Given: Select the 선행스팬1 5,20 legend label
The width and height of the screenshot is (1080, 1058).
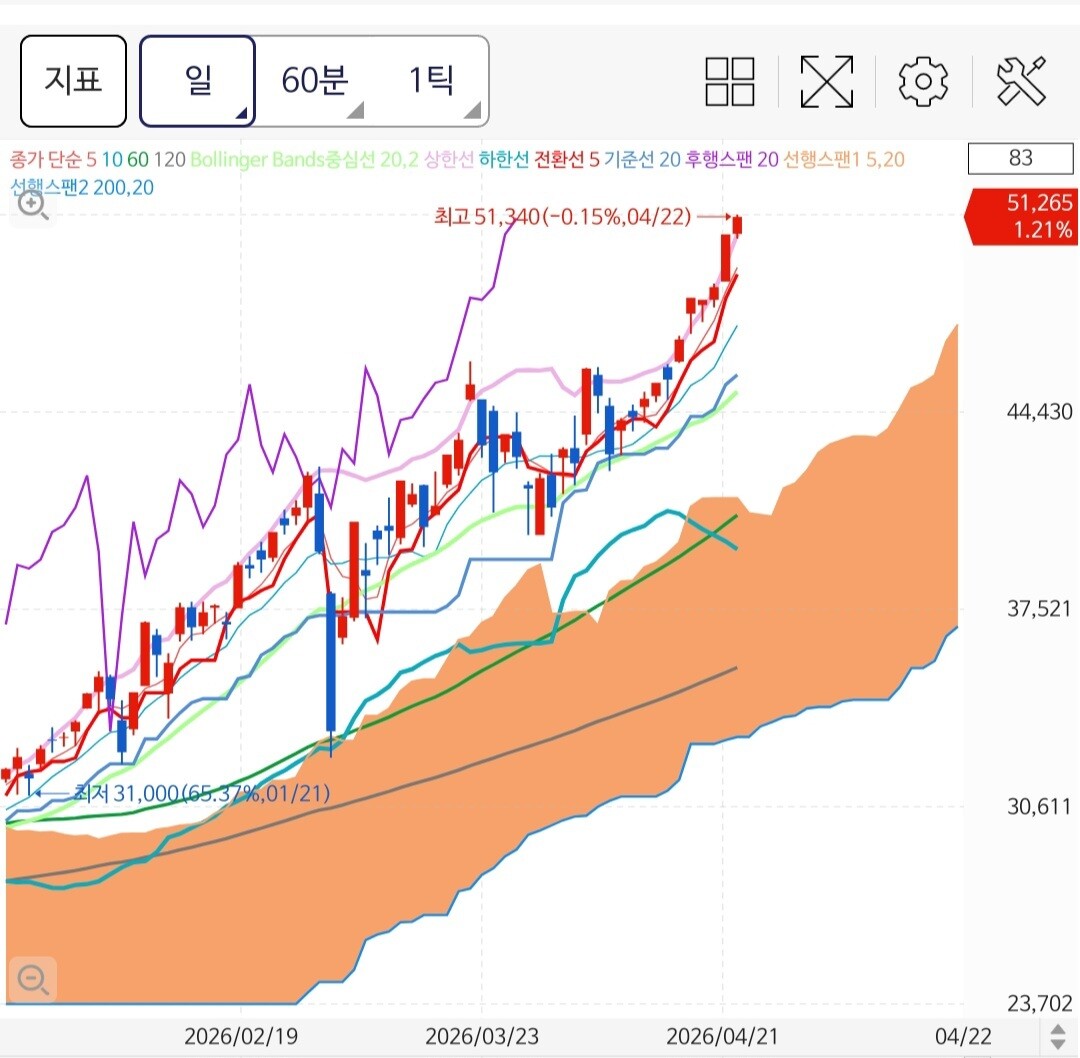Looking at the screenshot, I should (844, 160).
